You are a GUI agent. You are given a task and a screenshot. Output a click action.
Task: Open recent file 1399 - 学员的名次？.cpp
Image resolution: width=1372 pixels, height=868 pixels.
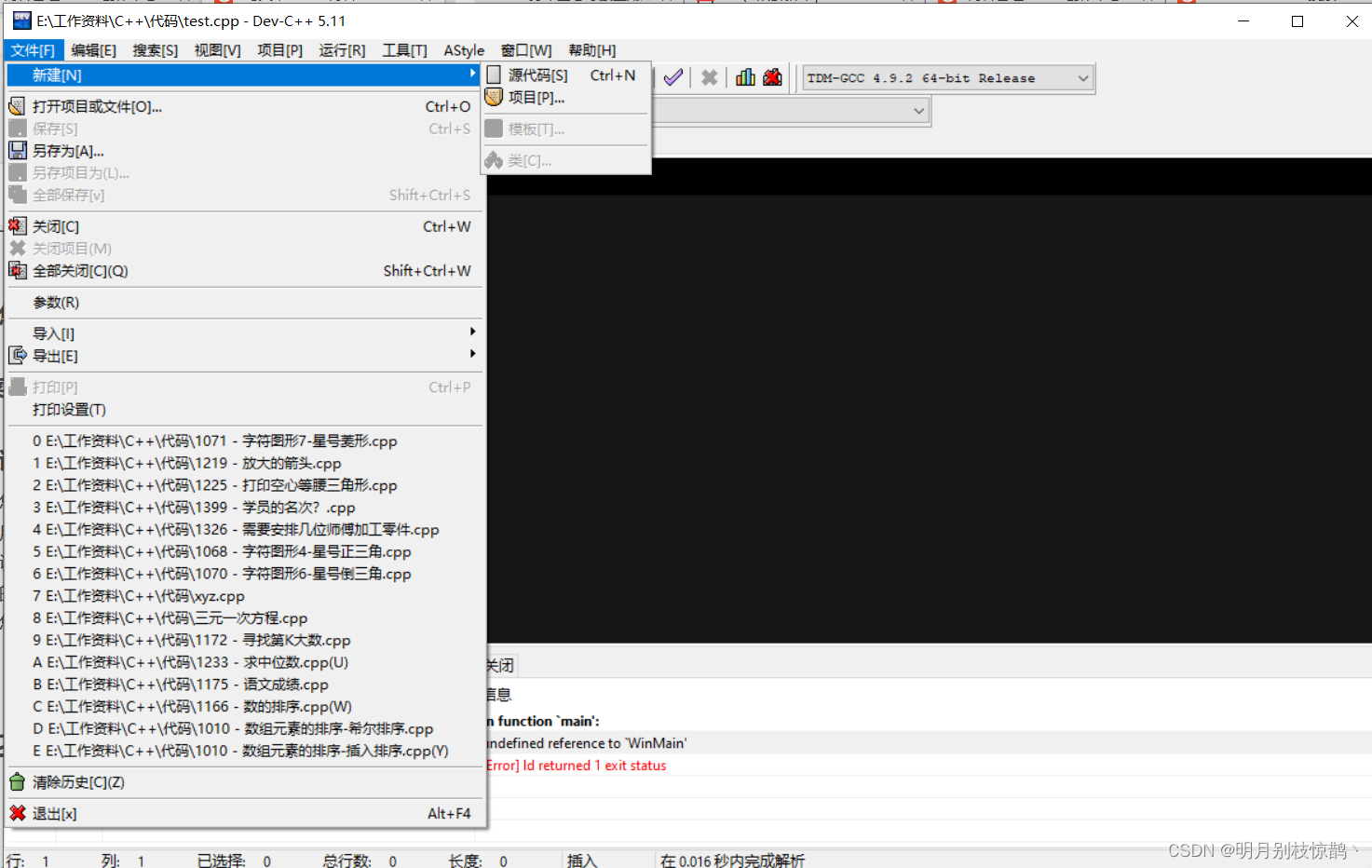[x=245, y=508]
